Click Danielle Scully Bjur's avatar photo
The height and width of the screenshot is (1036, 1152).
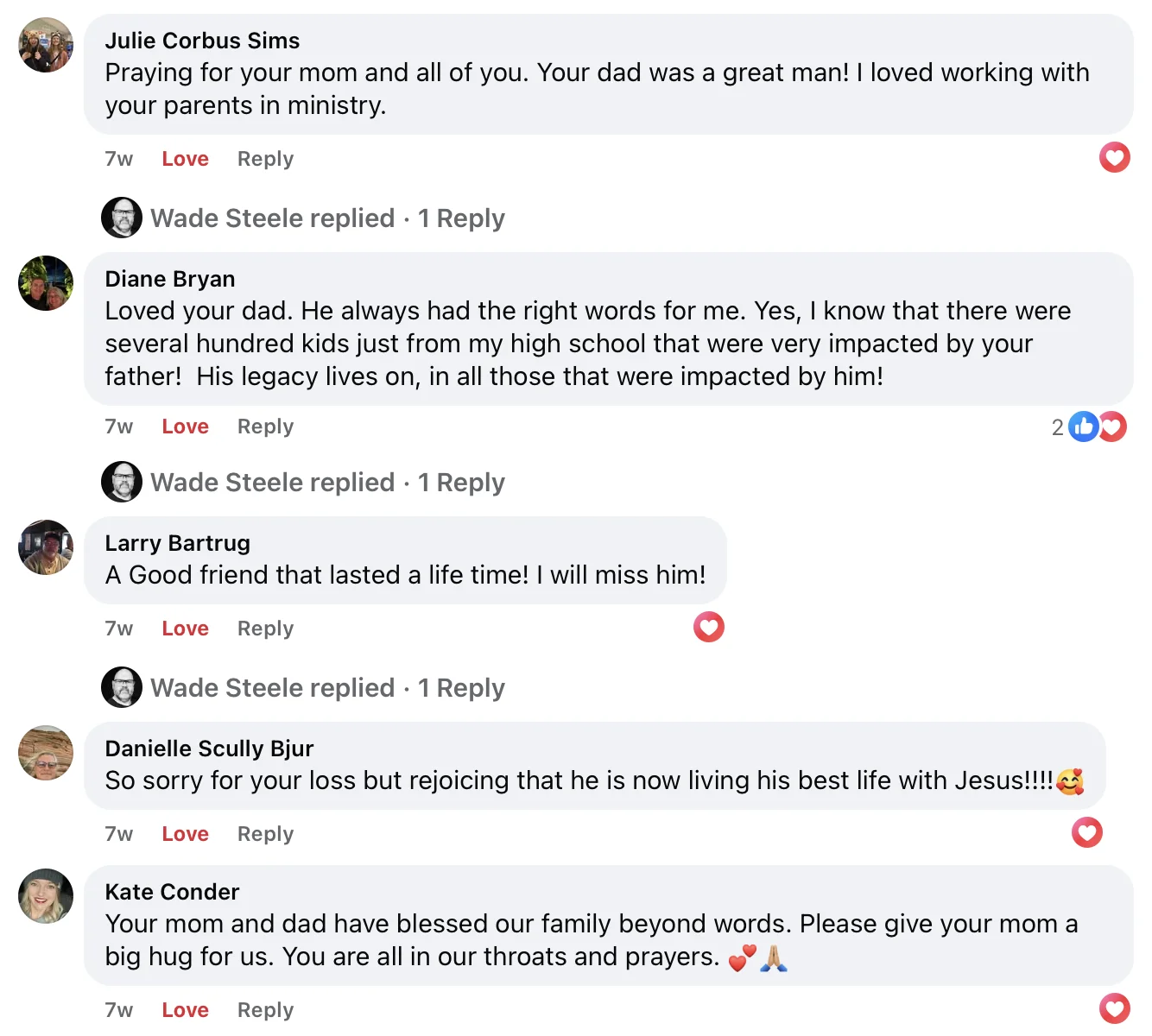[46, 753]
